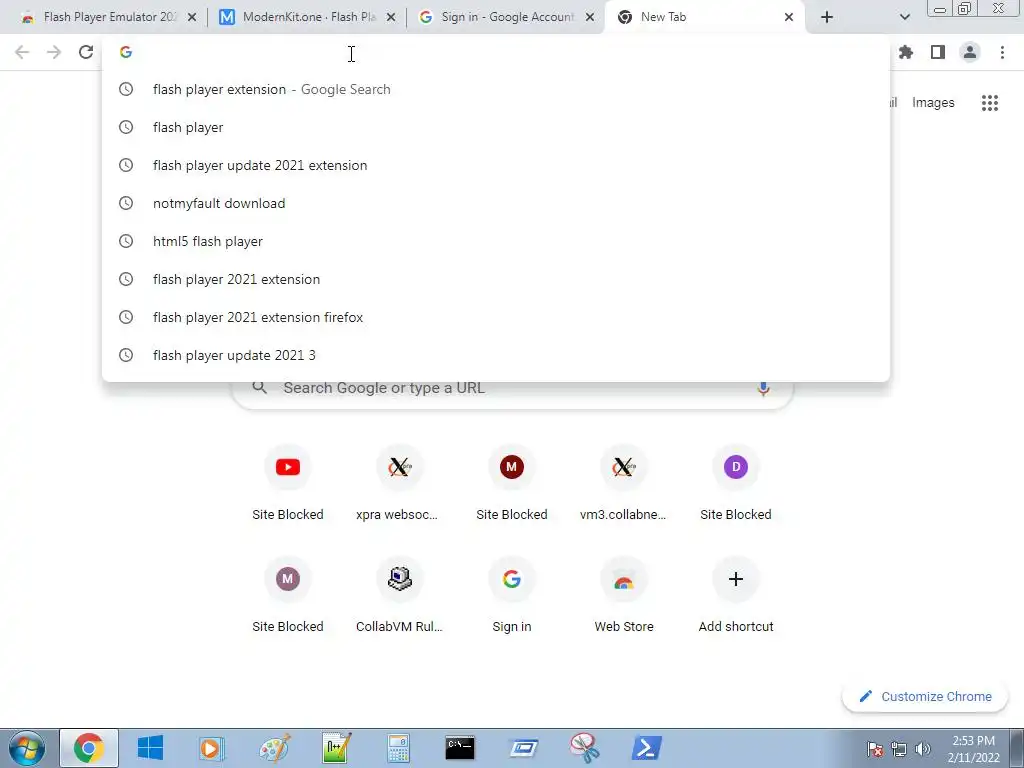The image size is (1024, 768).
Task: Open the Calculator taskbar icon
Action: pos(398,748)
